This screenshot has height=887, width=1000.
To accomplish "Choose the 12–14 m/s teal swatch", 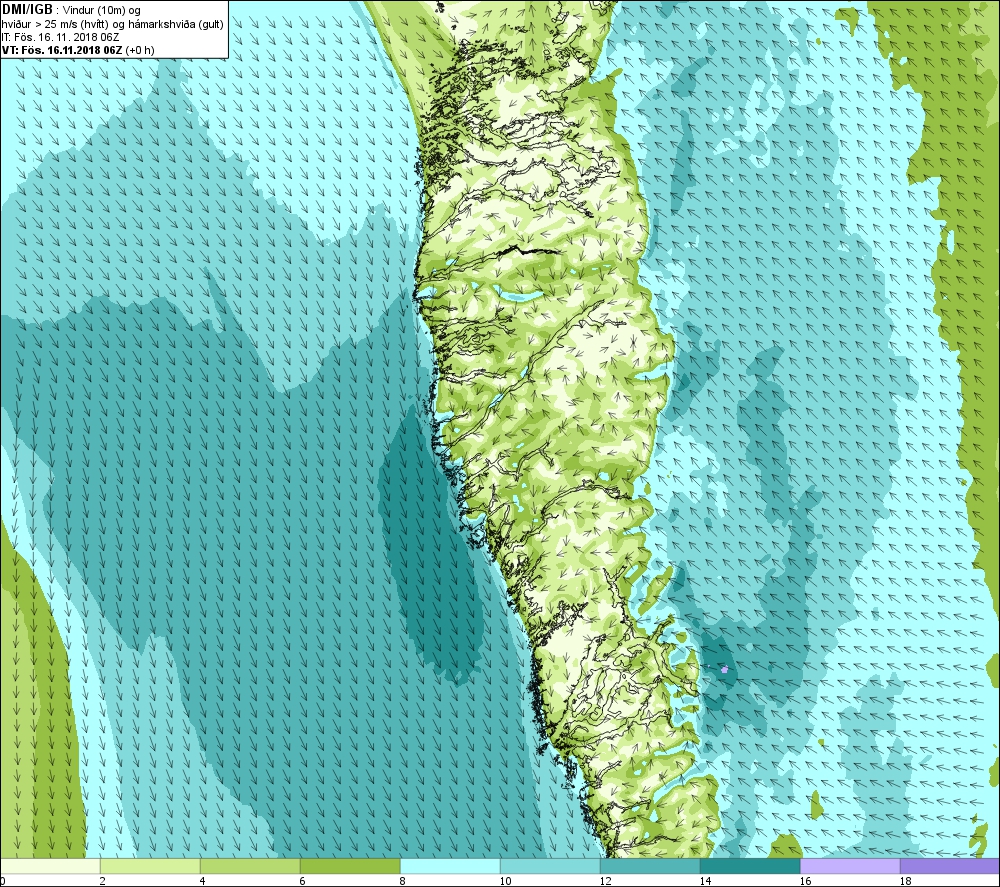I will coord(651,866).
